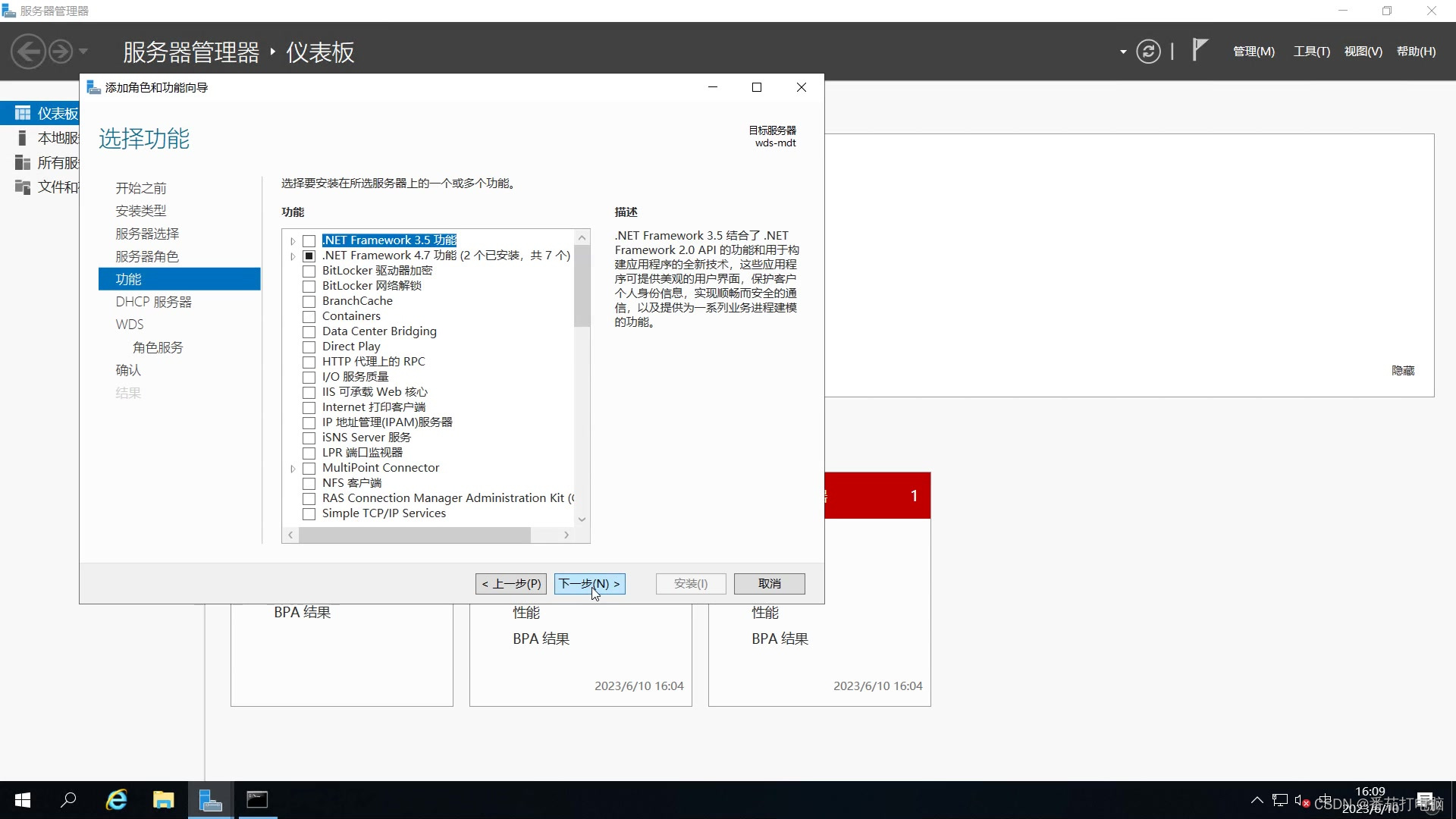Image resolution: width=1456 pixels, height=819 pixels.
Task: Click the dashboard icon in the sidebar
Action: point(23,113)
